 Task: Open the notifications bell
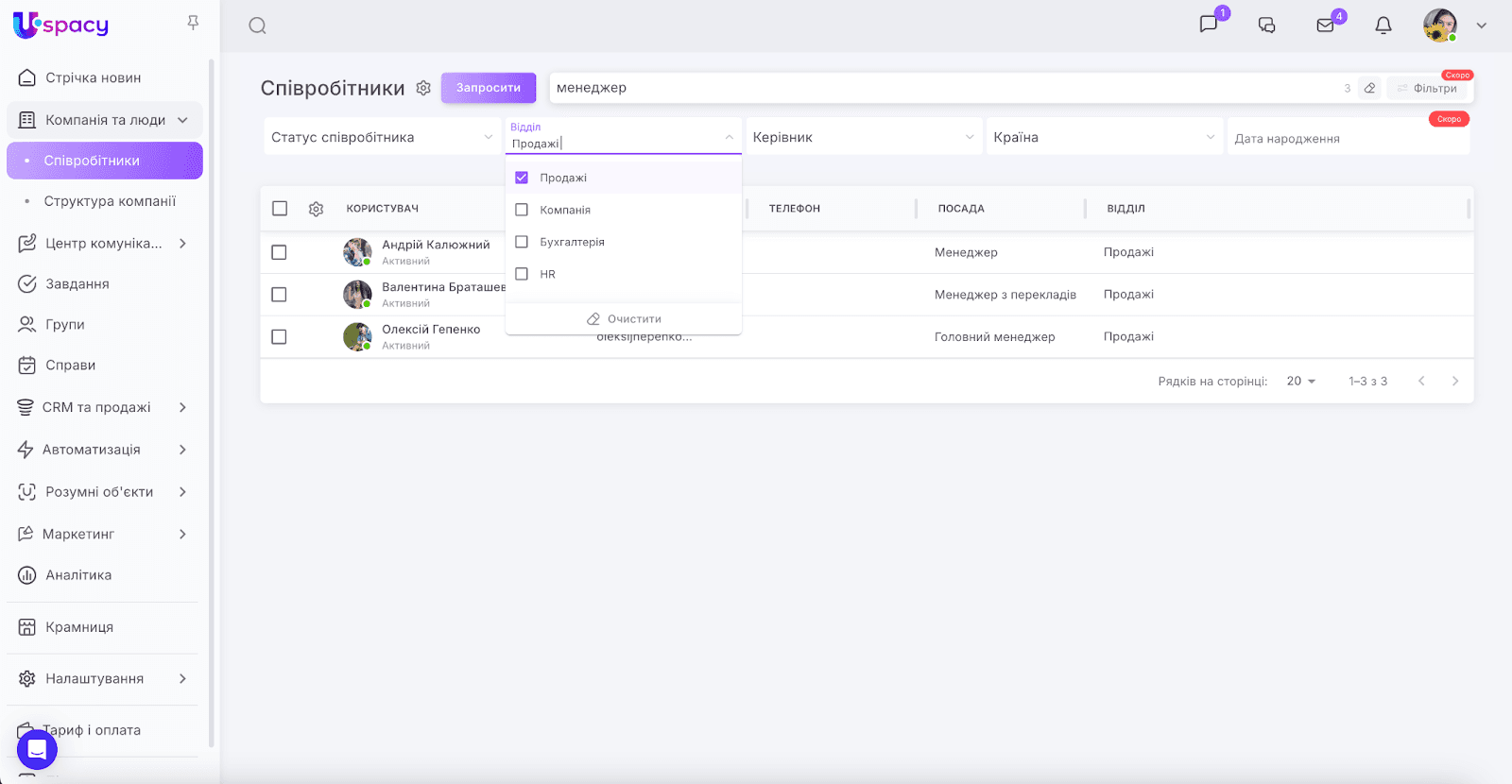1383,26
